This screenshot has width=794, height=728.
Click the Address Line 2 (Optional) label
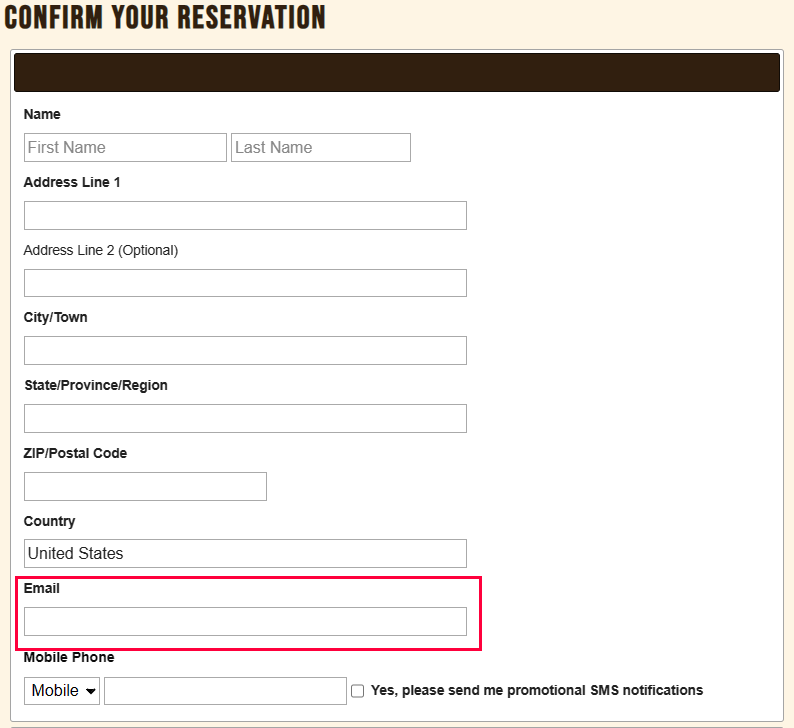tap(100, 250)
